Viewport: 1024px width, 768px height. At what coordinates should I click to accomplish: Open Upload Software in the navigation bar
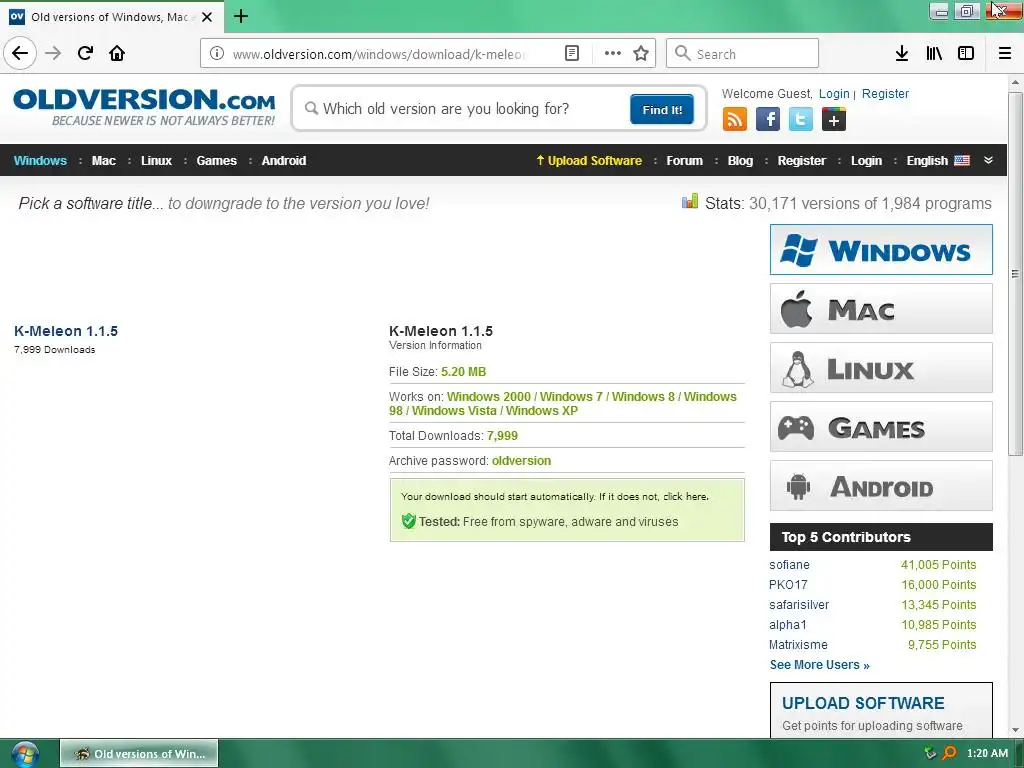pyautogui.click(x=589, y=161)
